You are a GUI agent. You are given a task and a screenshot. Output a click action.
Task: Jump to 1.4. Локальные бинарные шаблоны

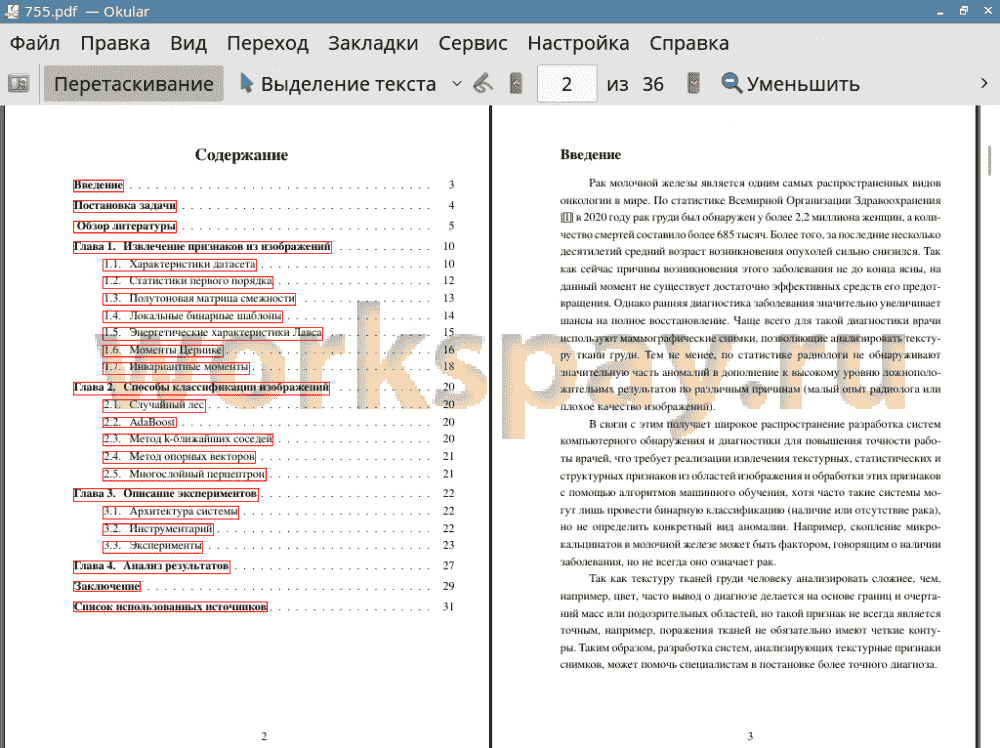(x=193, y=316)
